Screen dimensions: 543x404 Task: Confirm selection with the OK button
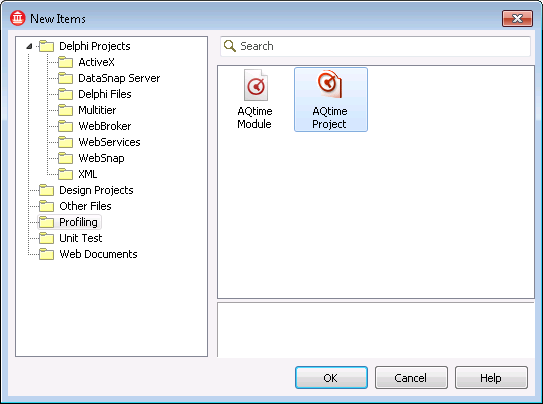click(x=331, y=378)
